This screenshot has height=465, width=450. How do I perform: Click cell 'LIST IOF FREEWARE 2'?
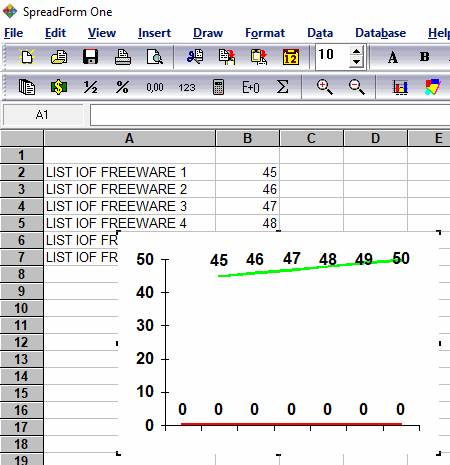129,189
